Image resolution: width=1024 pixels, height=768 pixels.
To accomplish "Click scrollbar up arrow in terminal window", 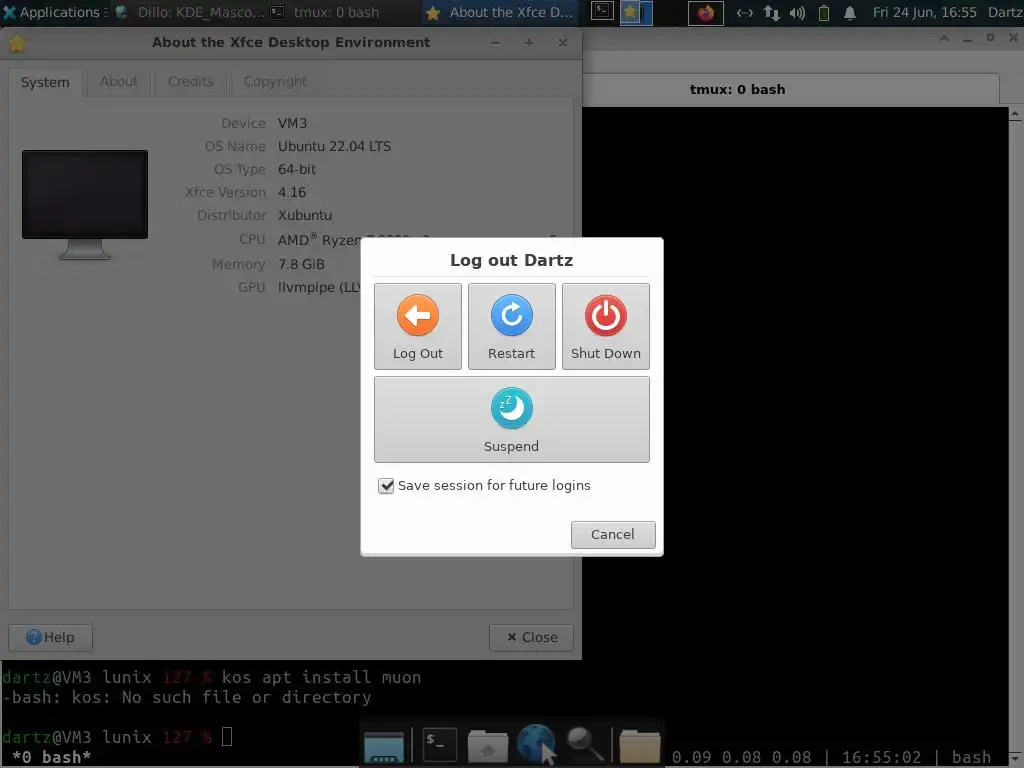I will [x=1016, y=114].
